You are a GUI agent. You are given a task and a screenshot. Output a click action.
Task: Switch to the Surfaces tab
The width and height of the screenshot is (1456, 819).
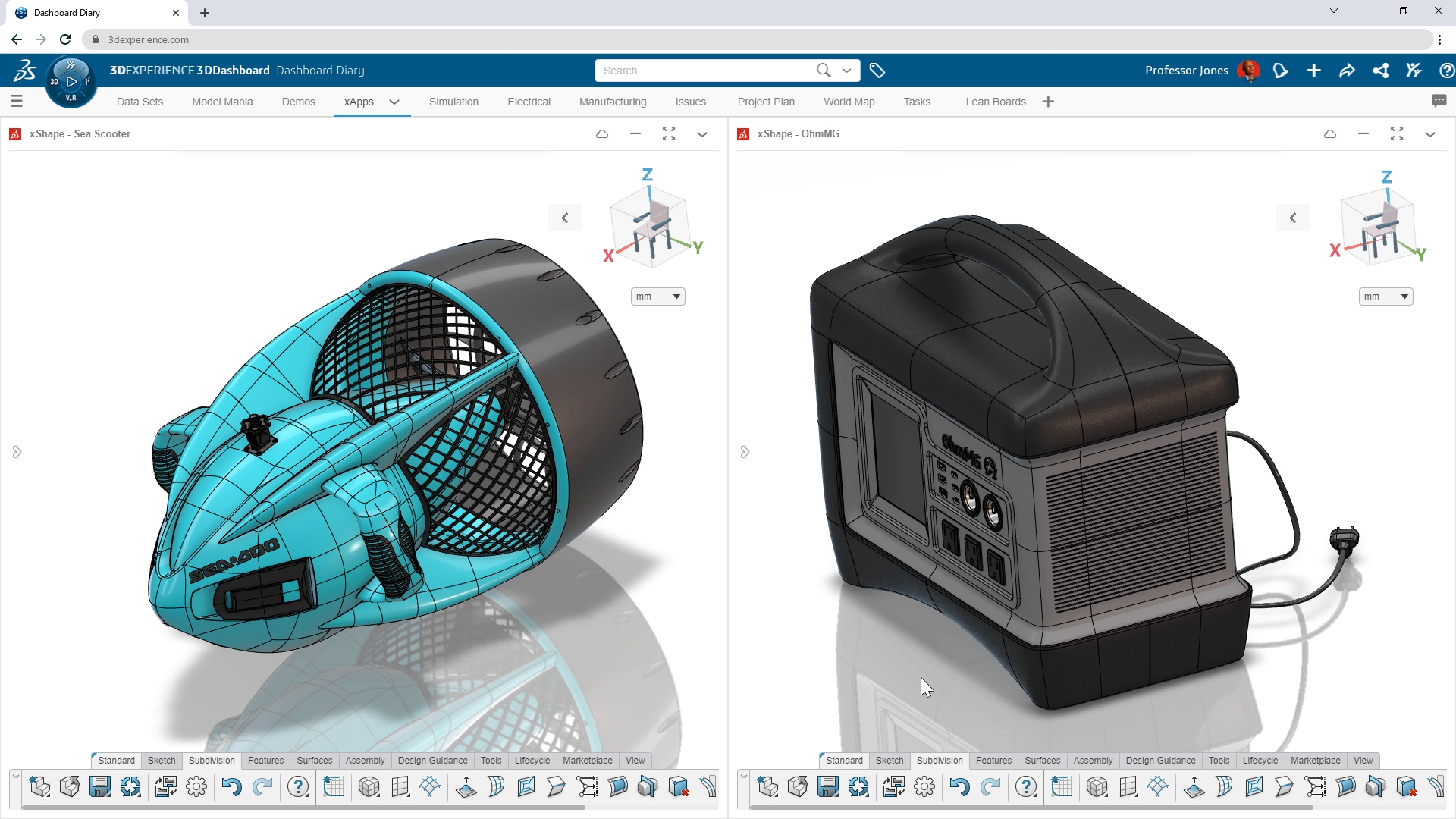coord(314,760)
